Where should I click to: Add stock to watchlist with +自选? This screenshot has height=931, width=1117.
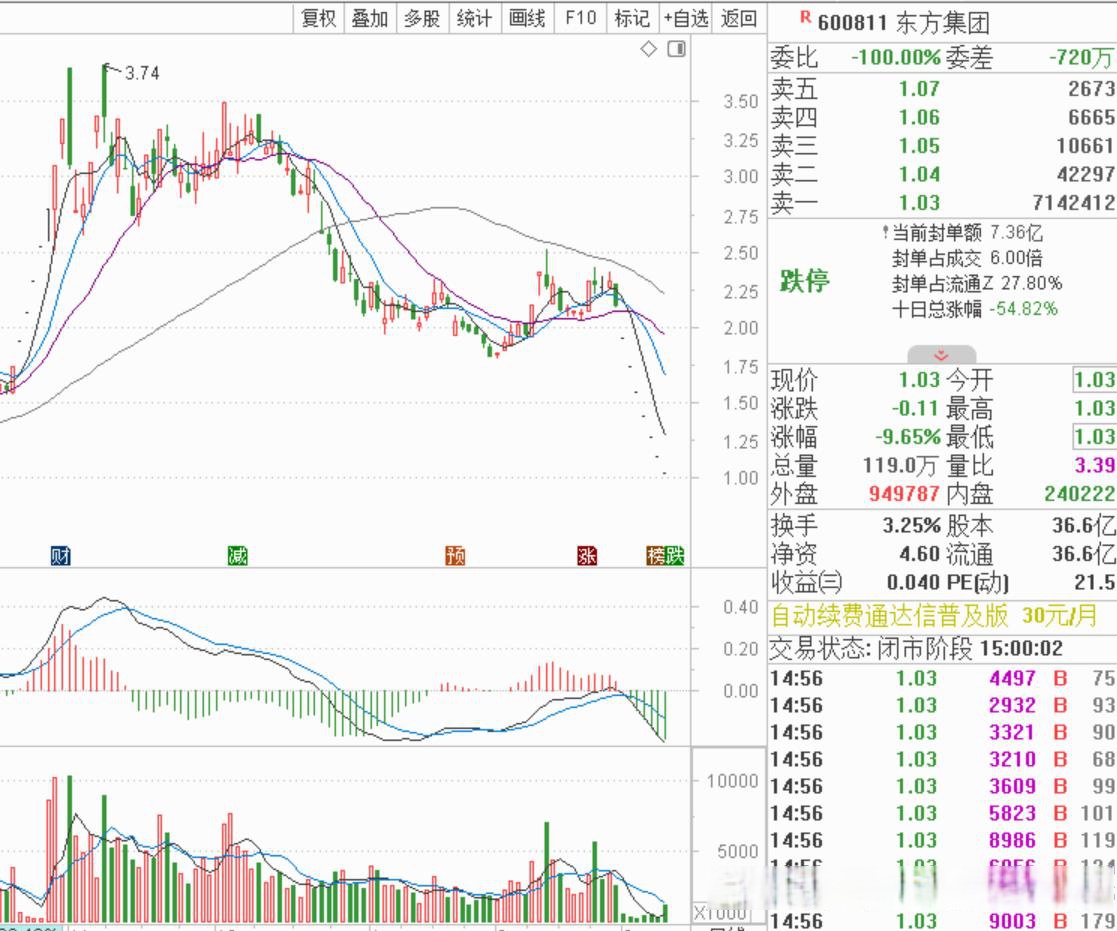686,18
